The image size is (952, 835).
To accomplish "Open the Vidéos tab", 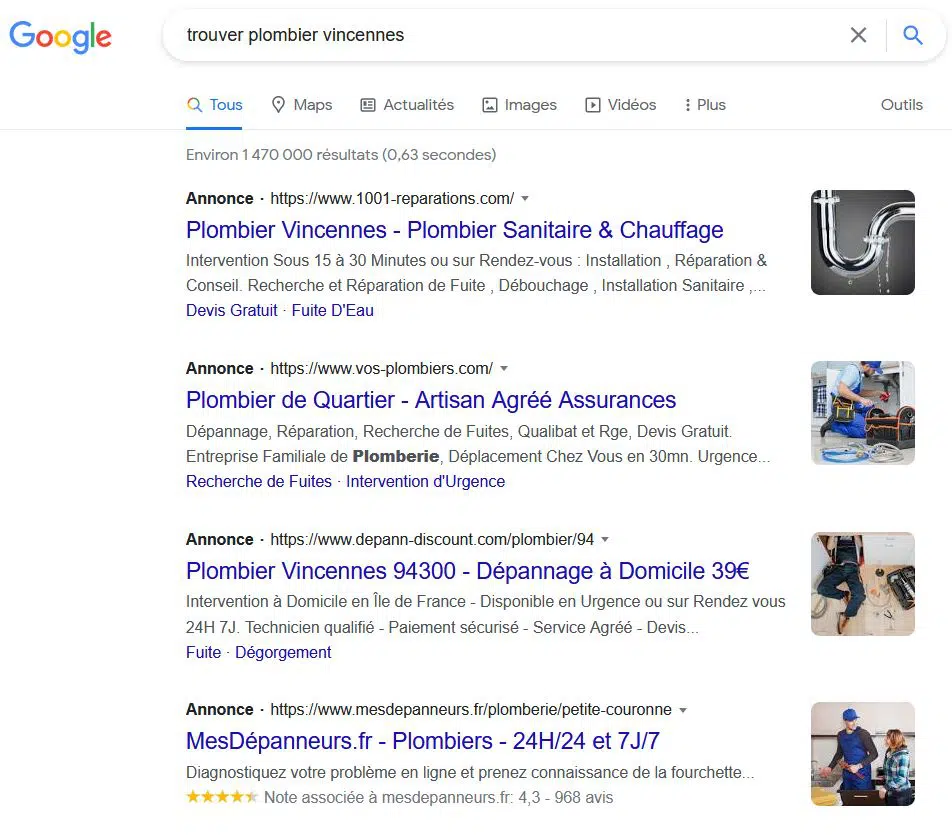I will click(x=620, y=105).
